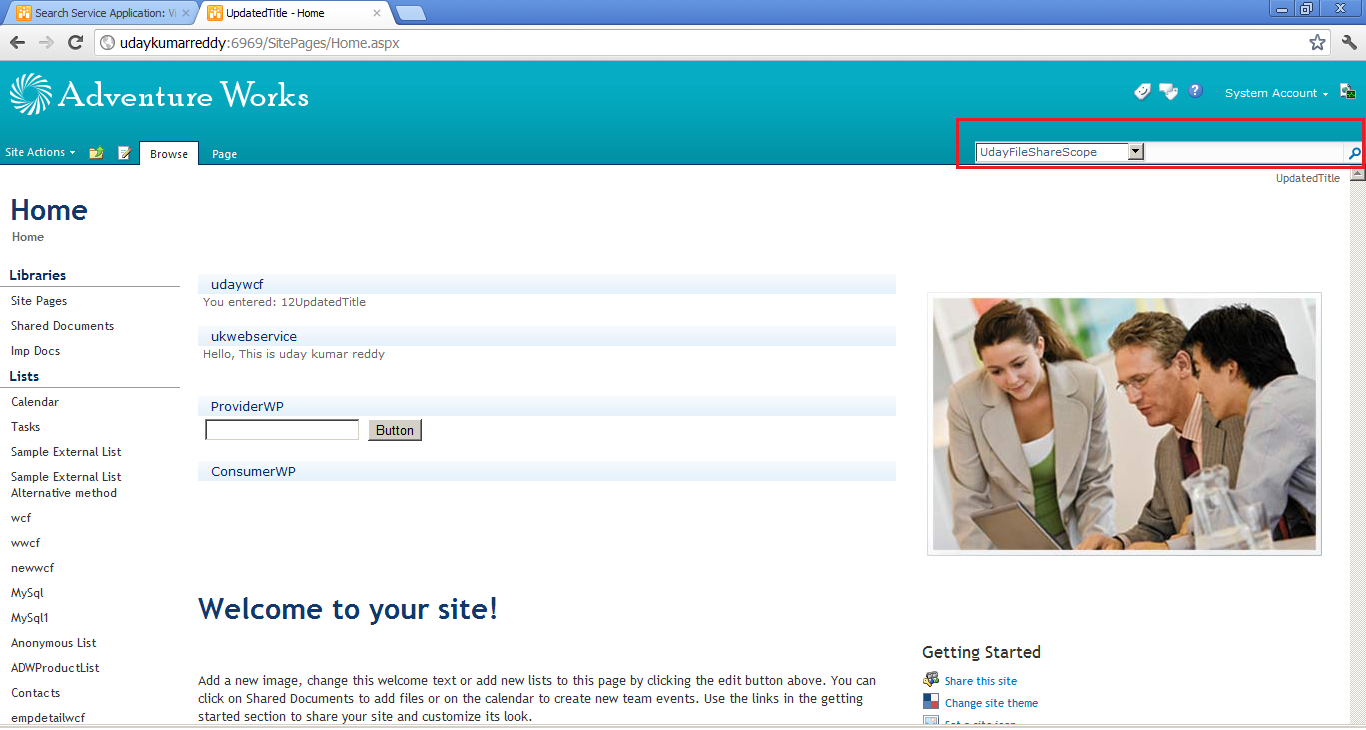Open the Anonymous List link
Image resolution: width=1366 pixels, height=730 pixels.
(x=54, y=643)
